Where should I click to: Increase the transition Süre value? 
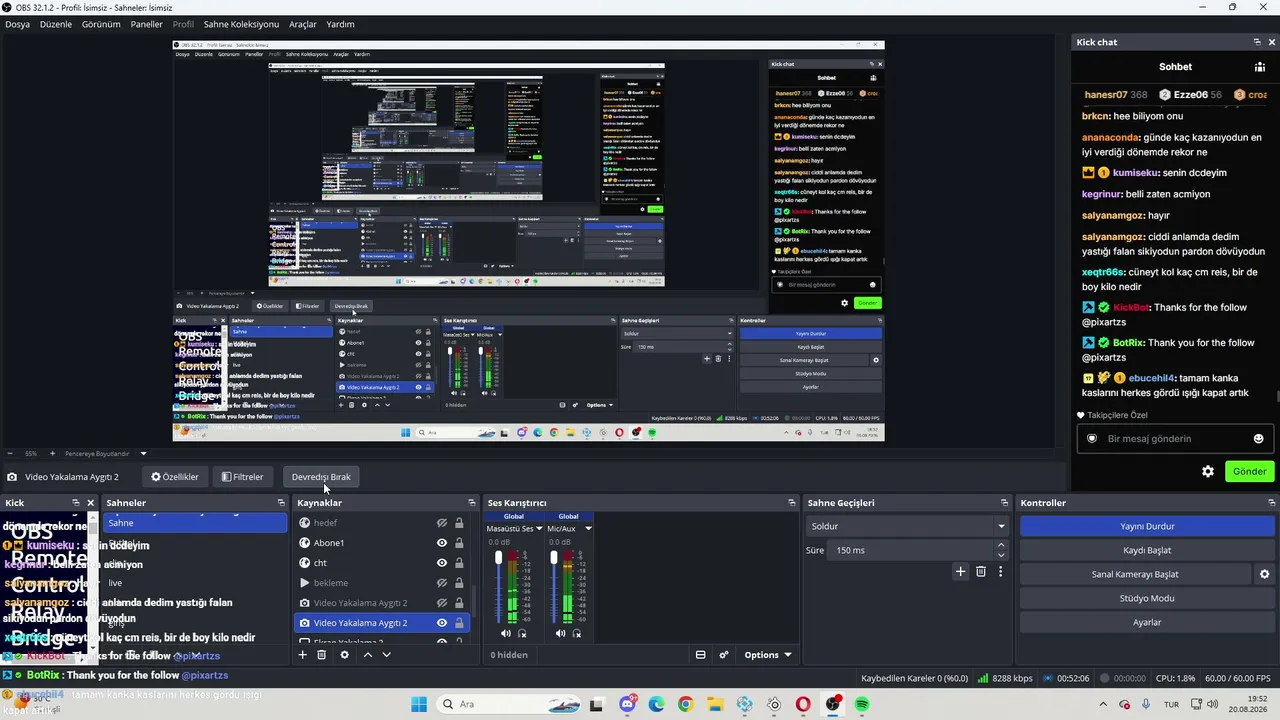point(1001,546)
